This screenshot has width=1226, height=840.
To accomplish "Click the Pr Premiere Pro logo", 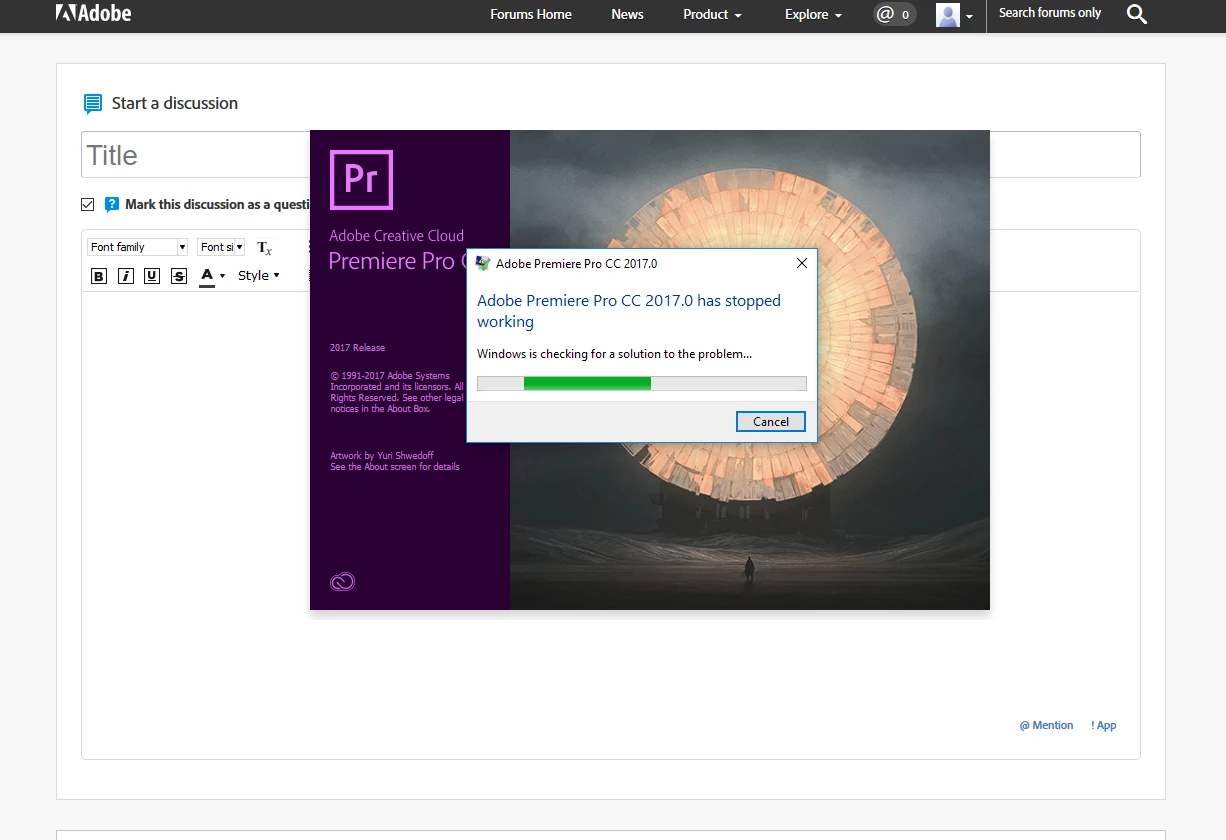I will click(x=361, y=179).
